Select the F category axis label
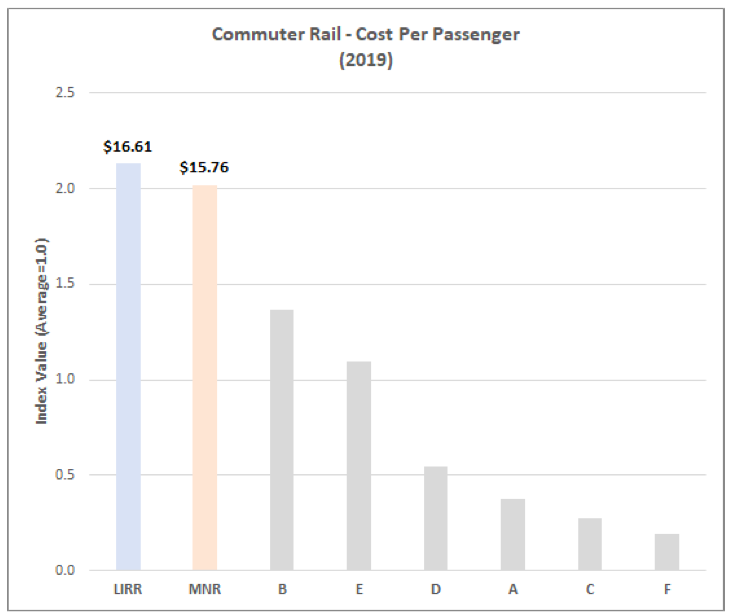Screen dimensions: 732x615 [667, 589]
